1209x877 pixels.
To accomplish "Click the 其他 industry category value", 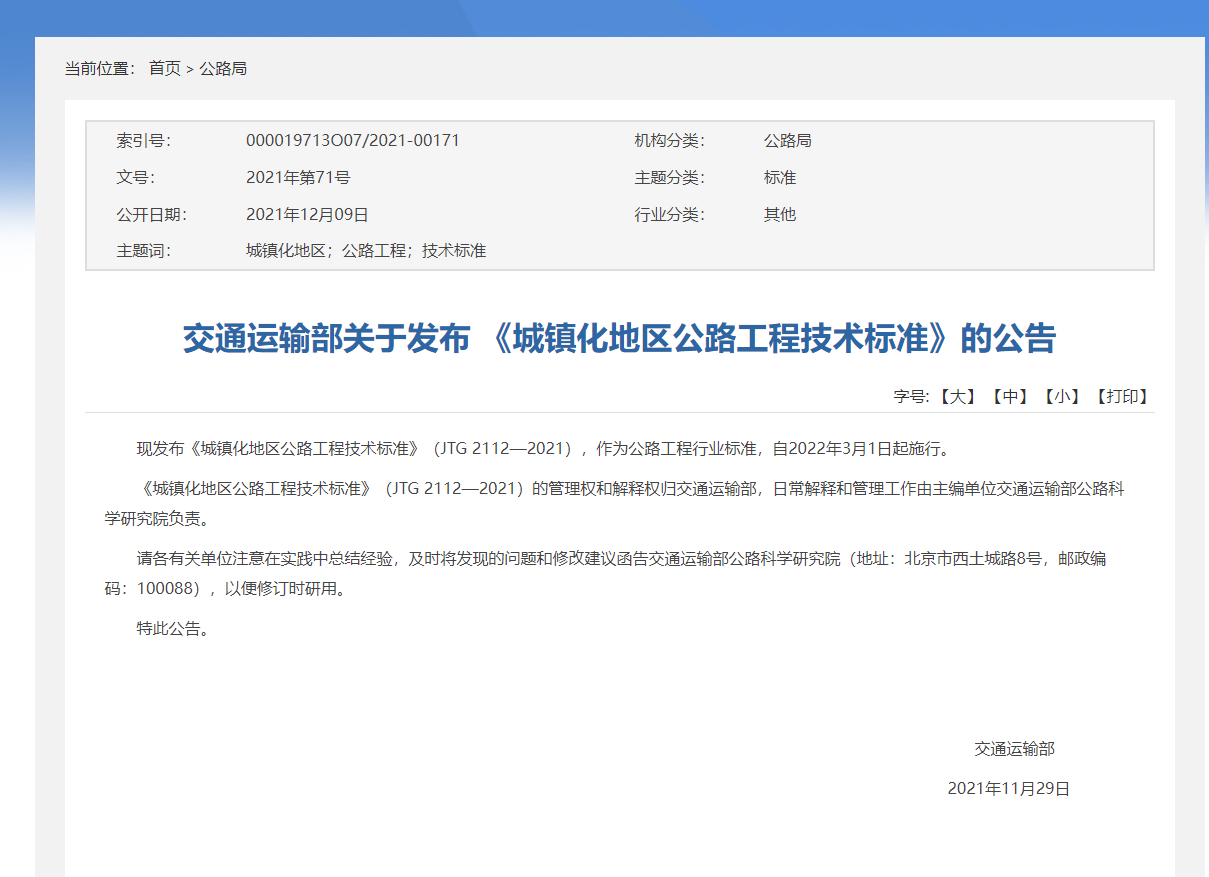I will click(779, 214).
